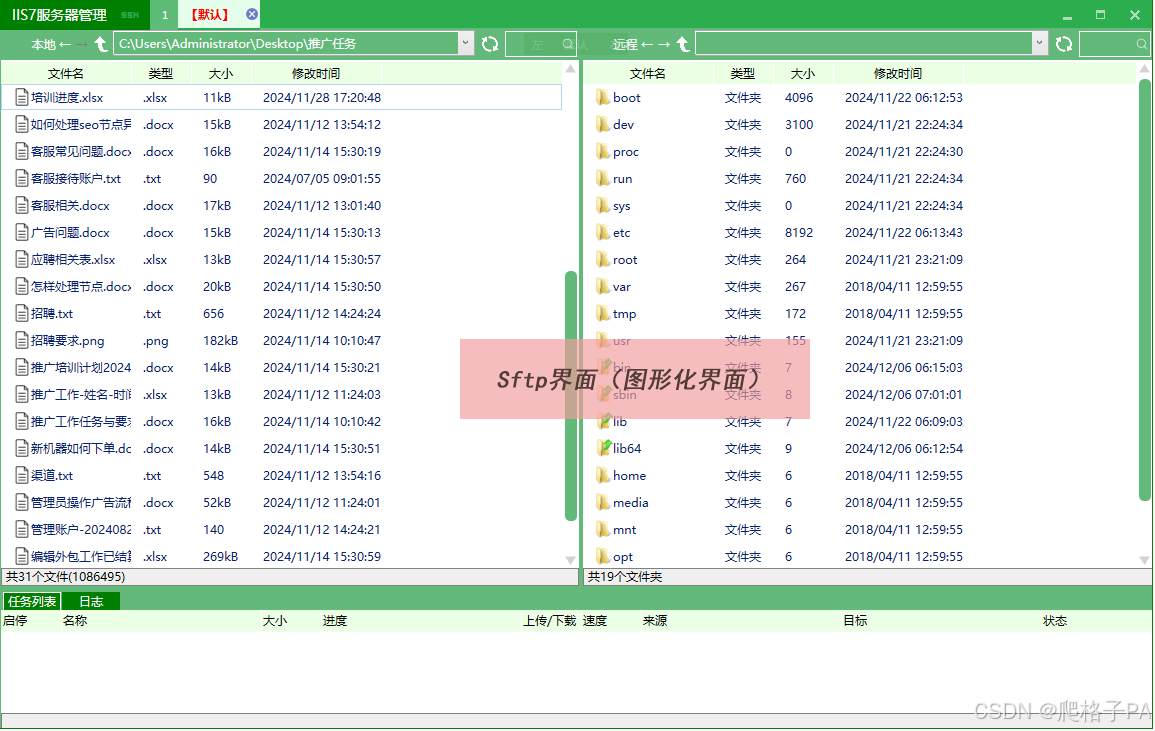
Task: Sort remote list by 修改时间 column
Action: pyautogui.click(x=898, y=73)
